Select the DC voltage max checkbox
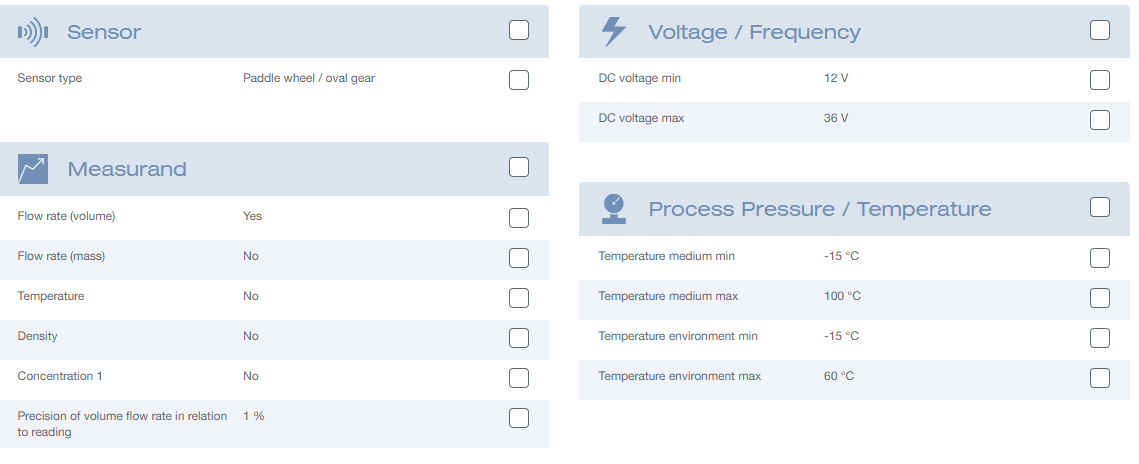The image size is (1139, 464). 1100,120
